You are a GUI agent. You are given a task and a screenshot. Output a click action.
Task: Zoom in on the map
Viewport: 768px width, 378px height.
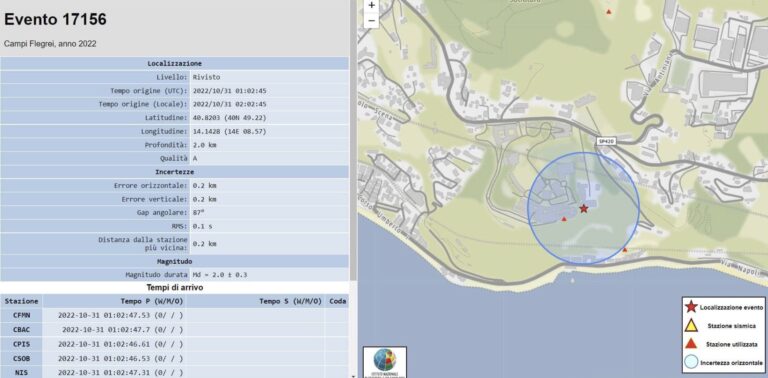[372, 6]
